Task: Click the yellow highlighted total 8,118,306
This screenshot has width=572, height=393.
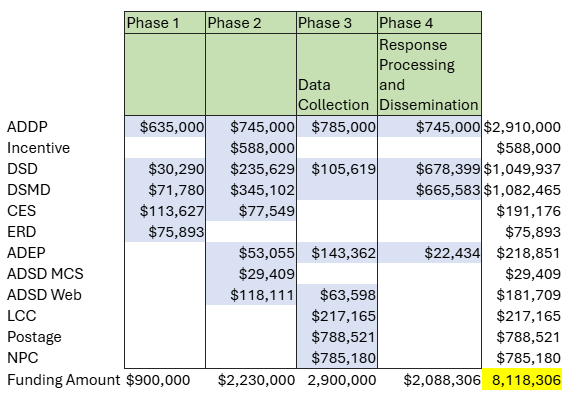Action: pos(522,380)
